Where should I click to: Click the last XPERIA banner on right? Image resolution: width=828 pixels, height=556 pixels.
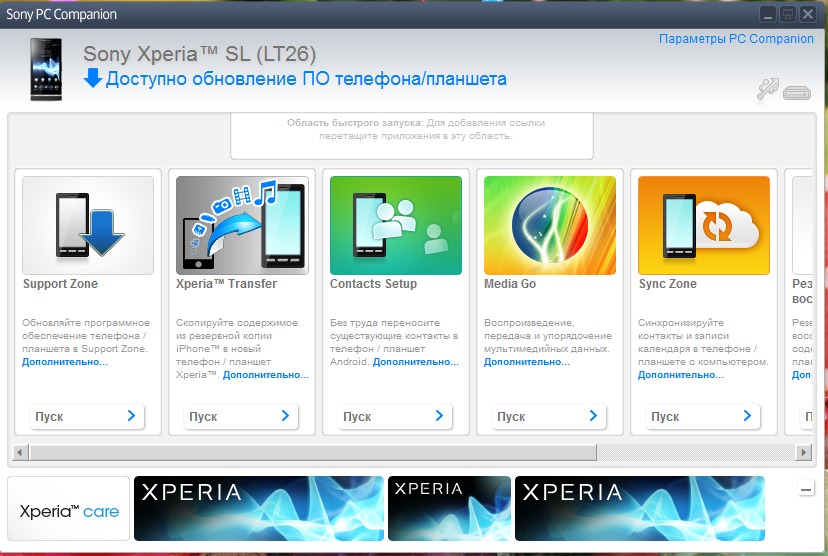tap(639, 508)
